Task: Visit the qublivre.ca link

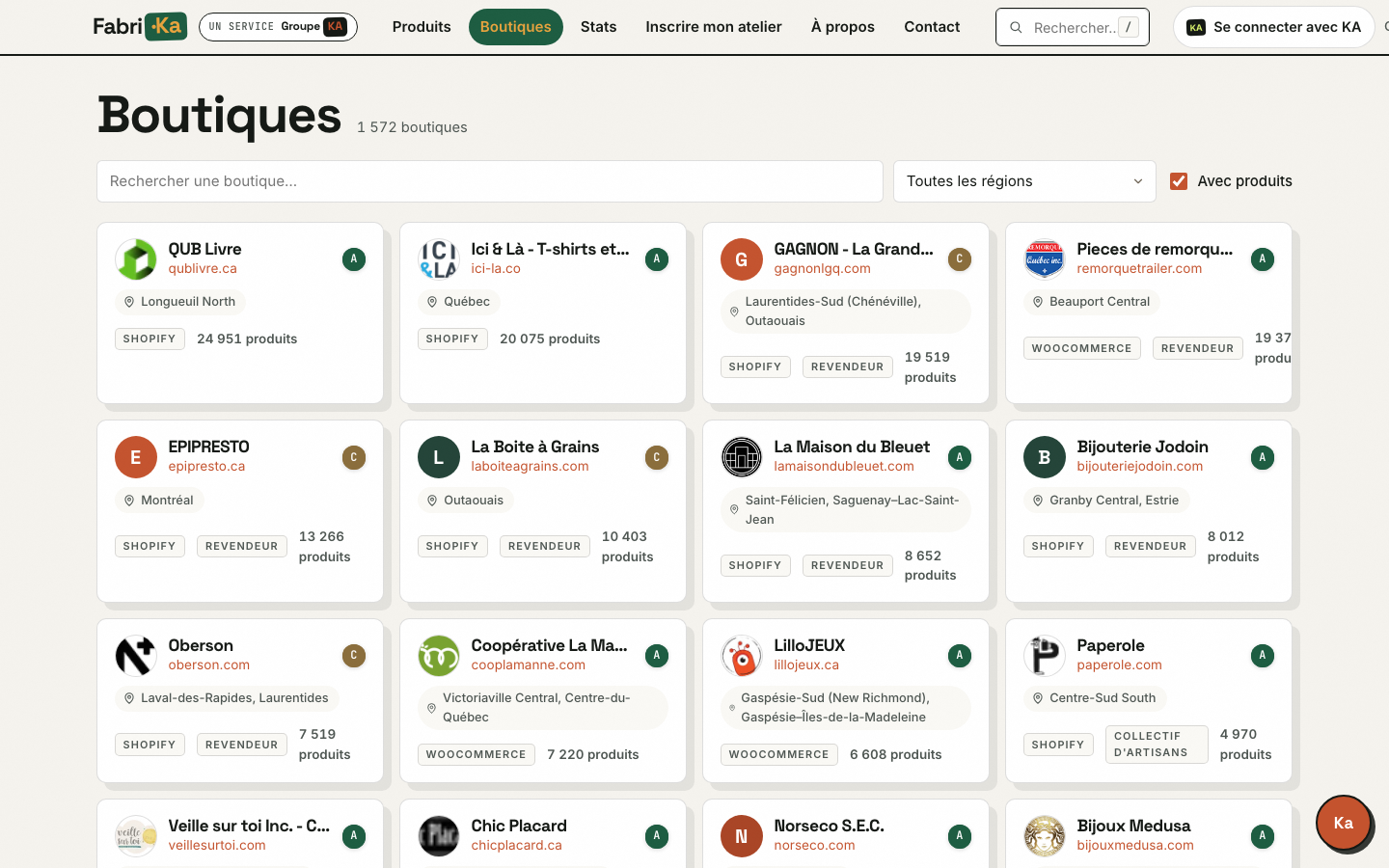Action: [203, 269]
